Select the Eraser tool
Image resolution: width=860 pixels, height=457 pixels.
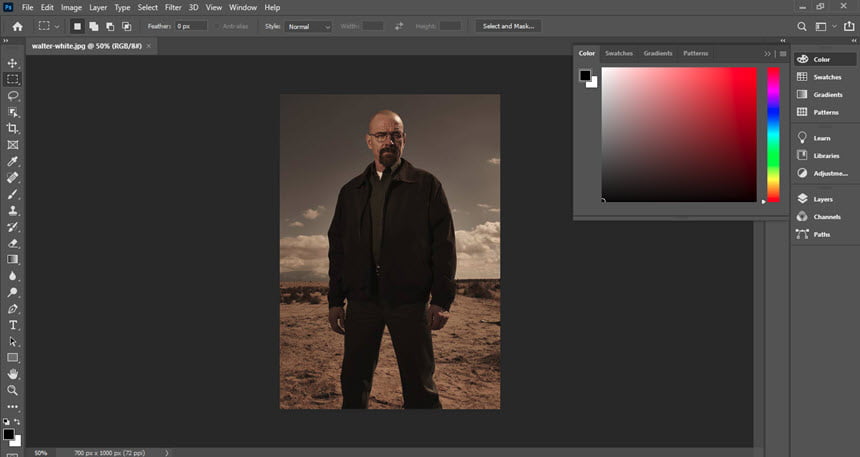tap(13, 243)
